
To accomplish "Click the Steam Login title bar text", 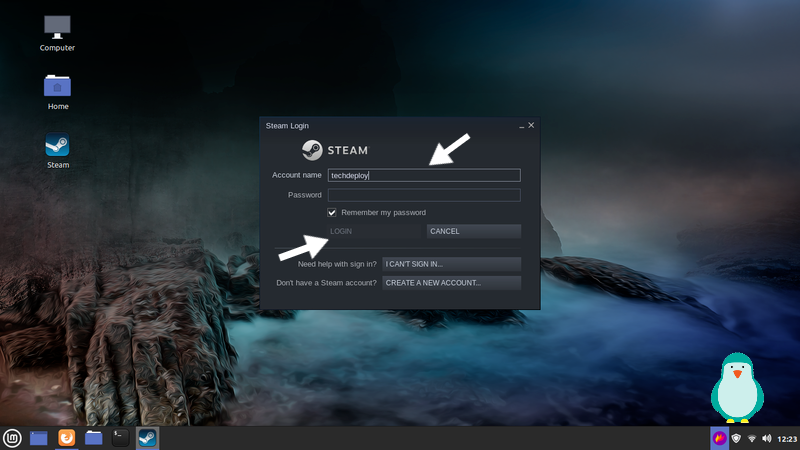I will click(287, 126).
